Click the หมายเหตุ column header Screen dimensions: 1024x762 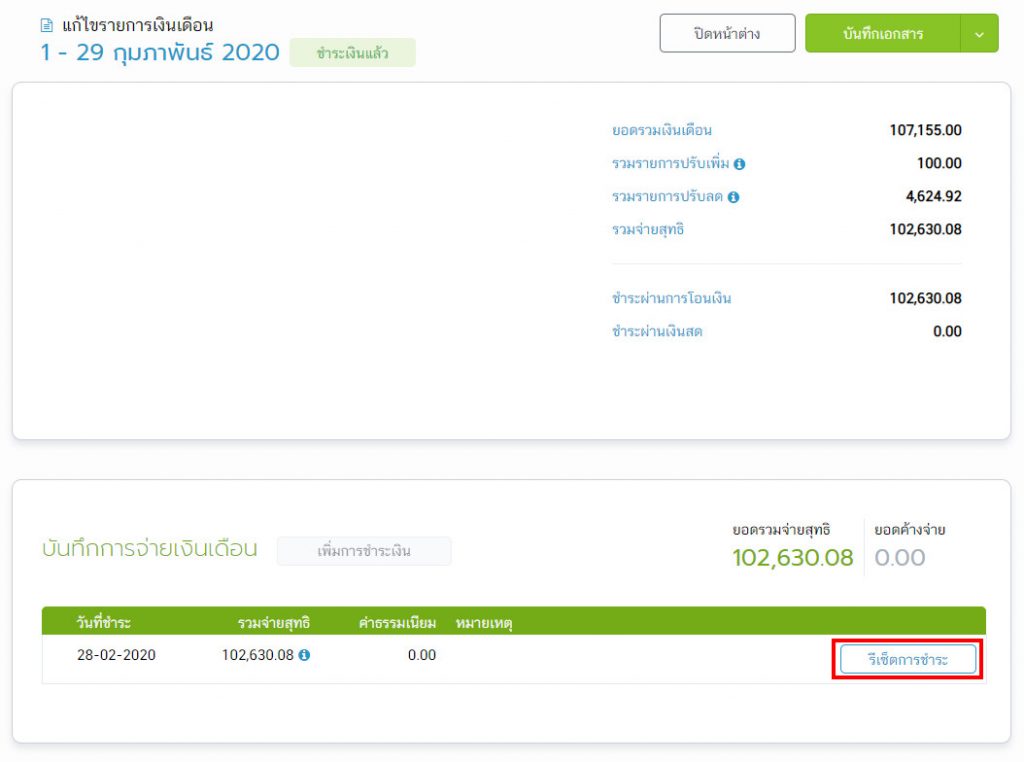484,623
